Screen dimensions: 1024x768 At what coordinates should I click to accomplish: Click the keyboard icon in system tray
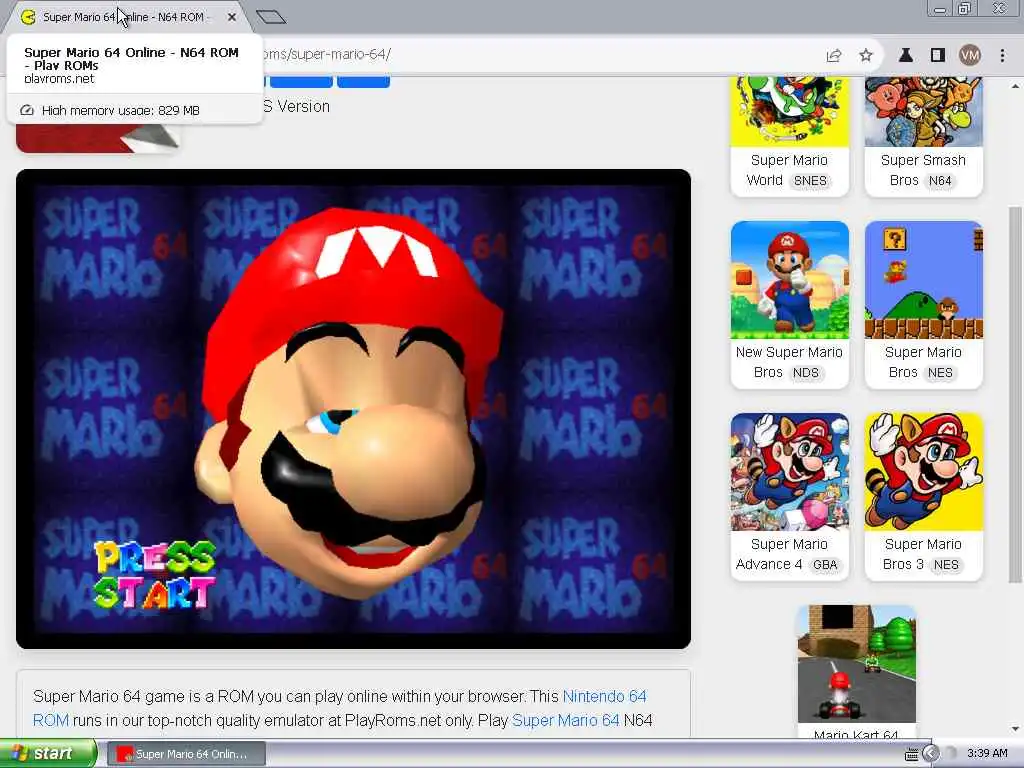[x=912, y=754]
